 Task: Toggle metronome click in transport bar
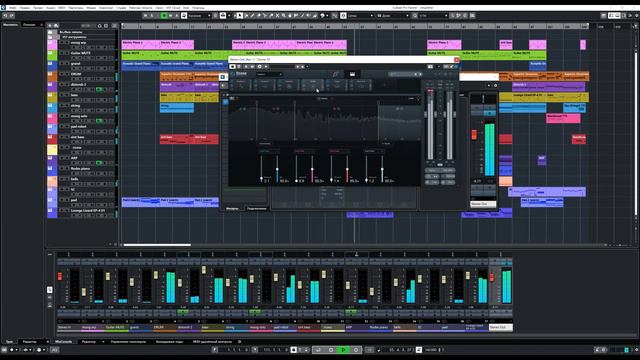pyautogui.click(x=419, y=350)
